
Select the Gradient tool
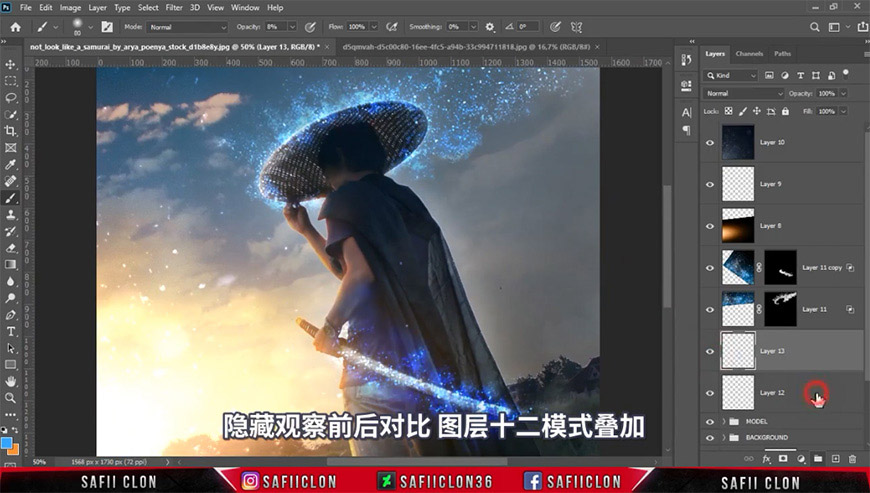[x=10, y=265]
